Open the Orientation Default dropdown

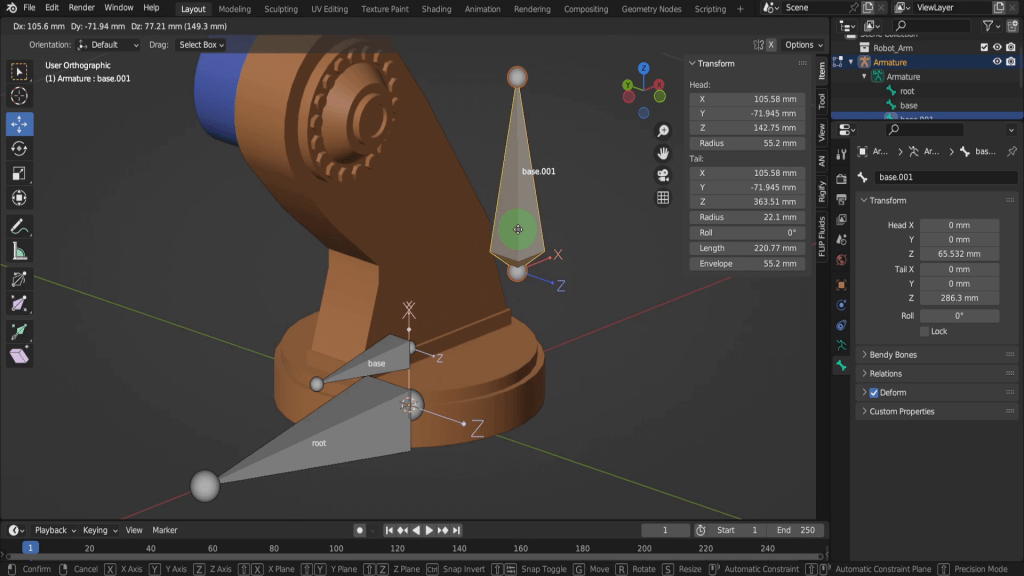point(110,45)
